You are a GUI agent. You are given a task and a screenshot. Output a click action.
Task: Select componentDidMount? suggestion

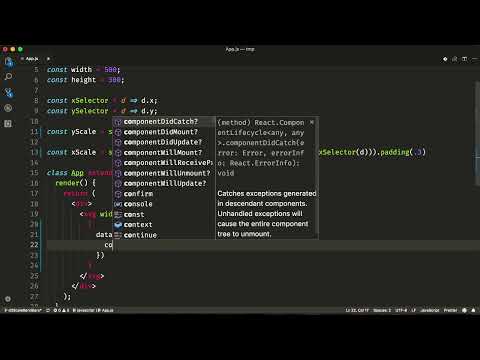coord(164,132)
